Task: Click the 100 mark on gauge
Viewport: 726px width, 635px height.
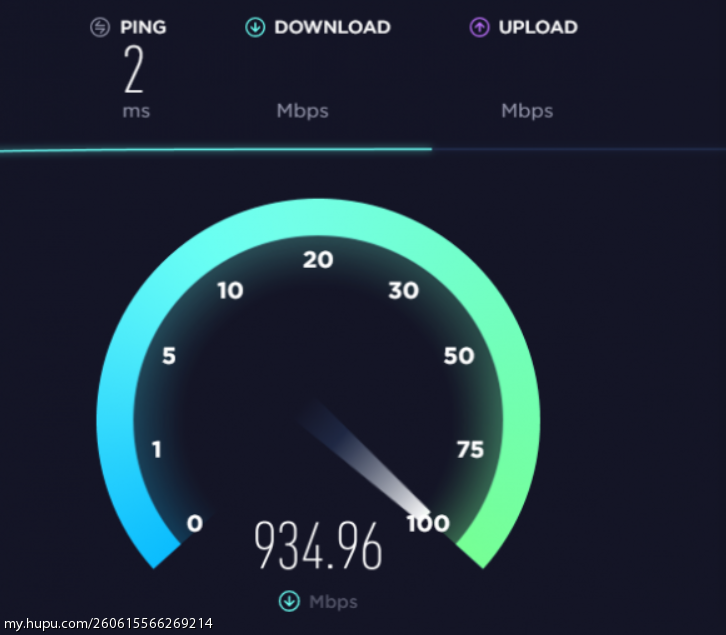Action: [428, 523]
